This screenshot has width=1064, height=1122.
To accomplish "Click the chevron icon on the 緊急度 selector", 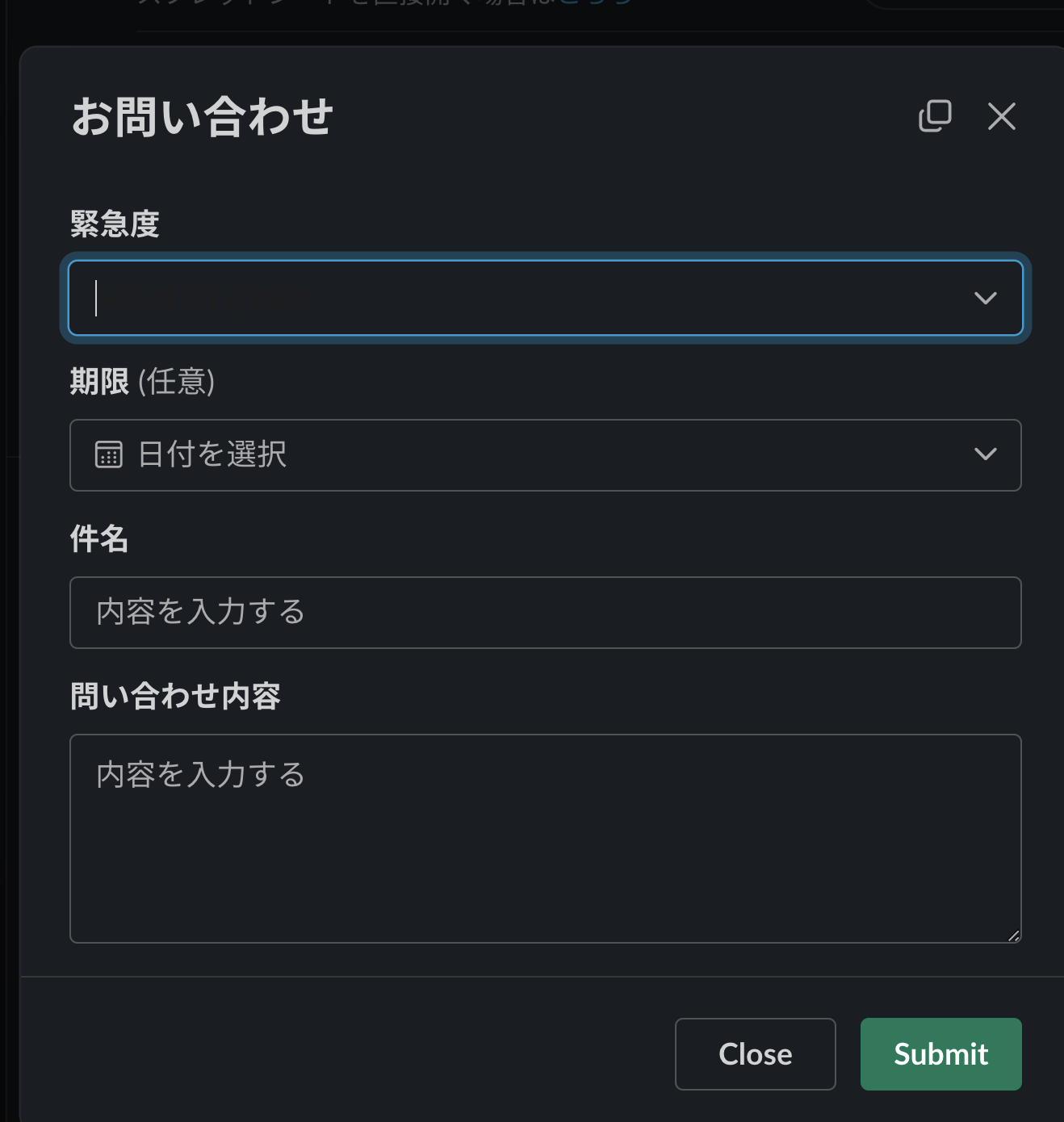I will [985, 298].
